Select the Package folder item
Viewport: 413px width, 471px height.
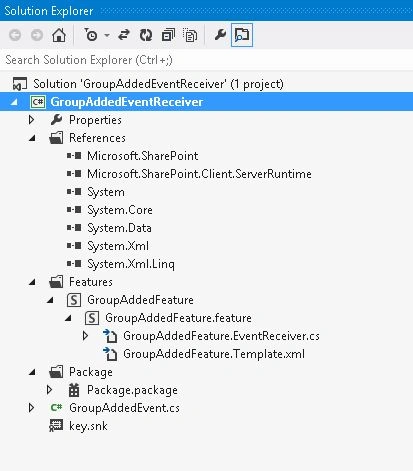(x=91, y=372)
